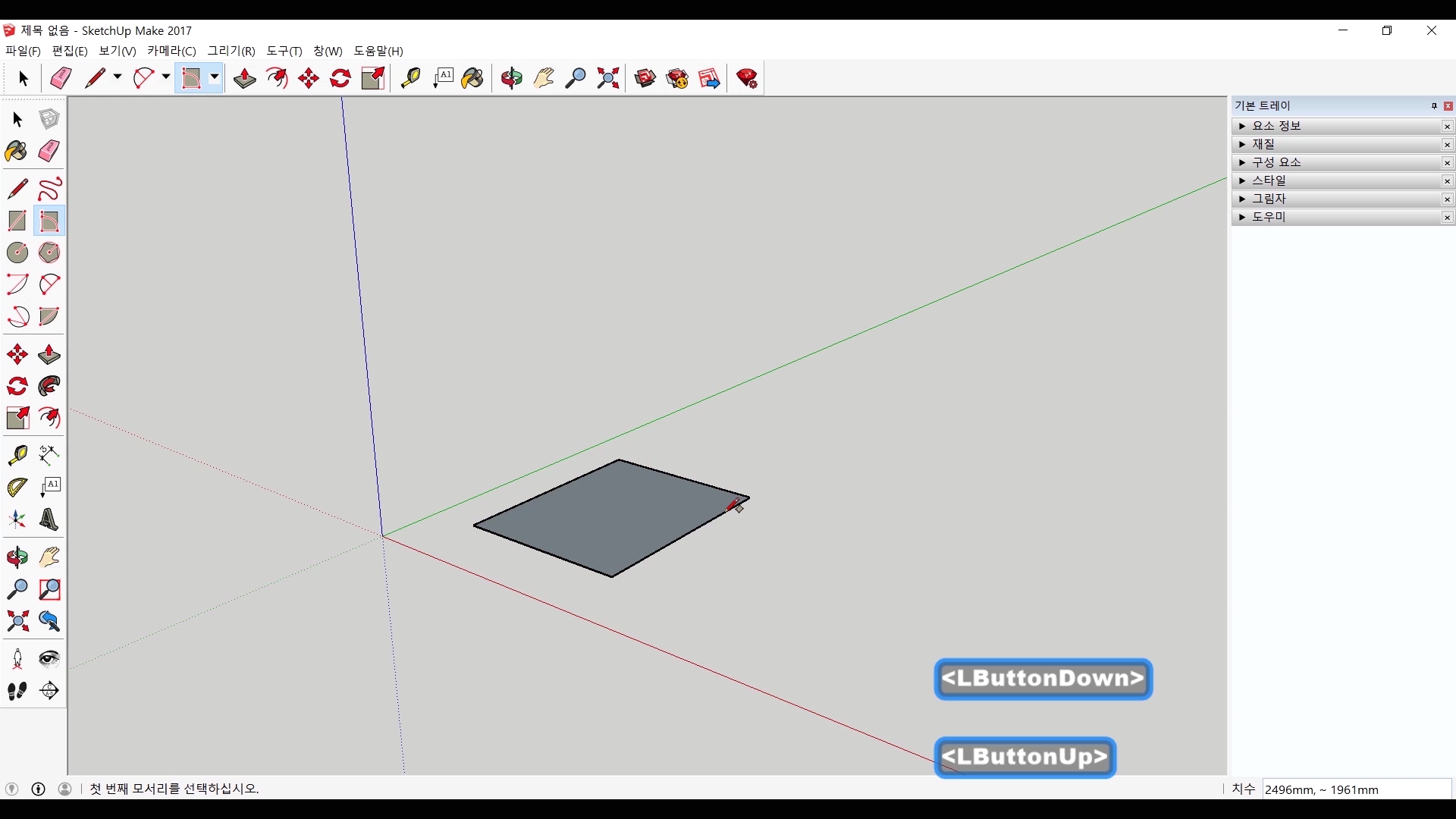Select the Paint Bucket tool in left toolbar
The image size is (1456, 819).
click(17, 151)
